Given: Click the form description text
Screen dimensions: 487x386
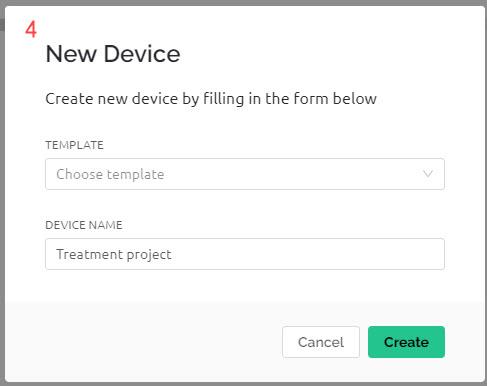Looking at the screenshot, I should coord(211,99).
